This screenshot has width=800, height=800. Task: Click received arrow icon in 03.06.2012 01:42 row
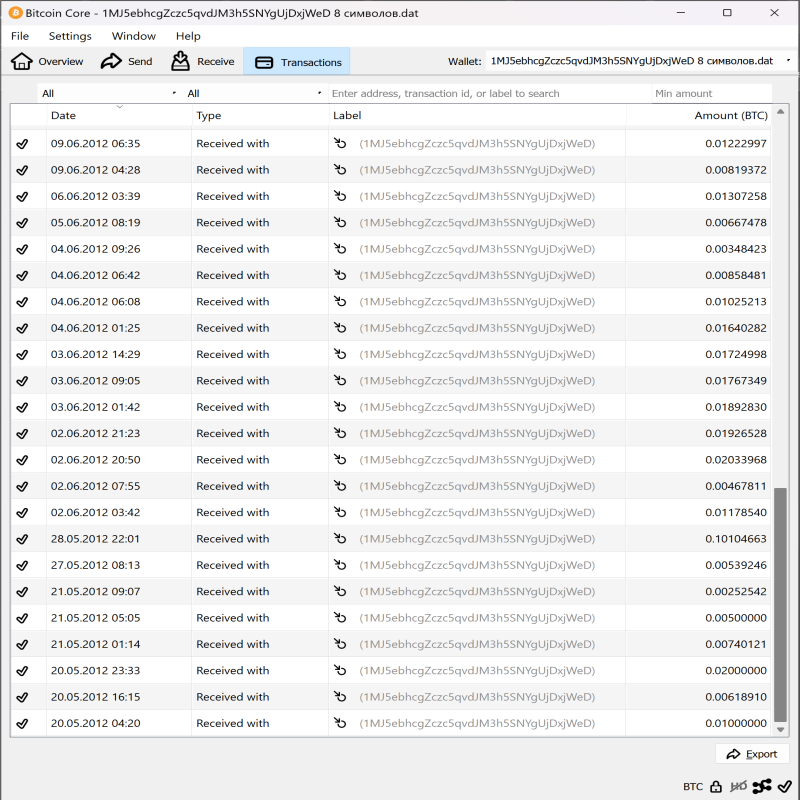pos(340,407)
